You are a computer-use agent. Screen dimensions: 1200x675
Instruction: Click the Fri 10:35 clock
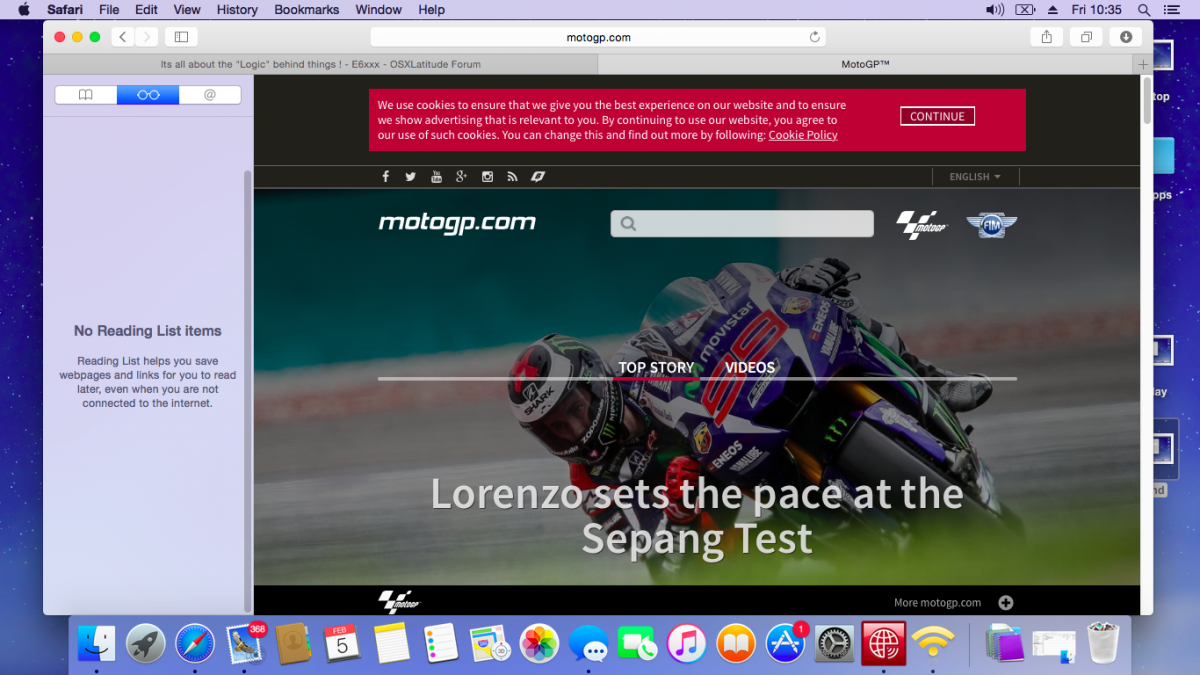click(1097, 10)
